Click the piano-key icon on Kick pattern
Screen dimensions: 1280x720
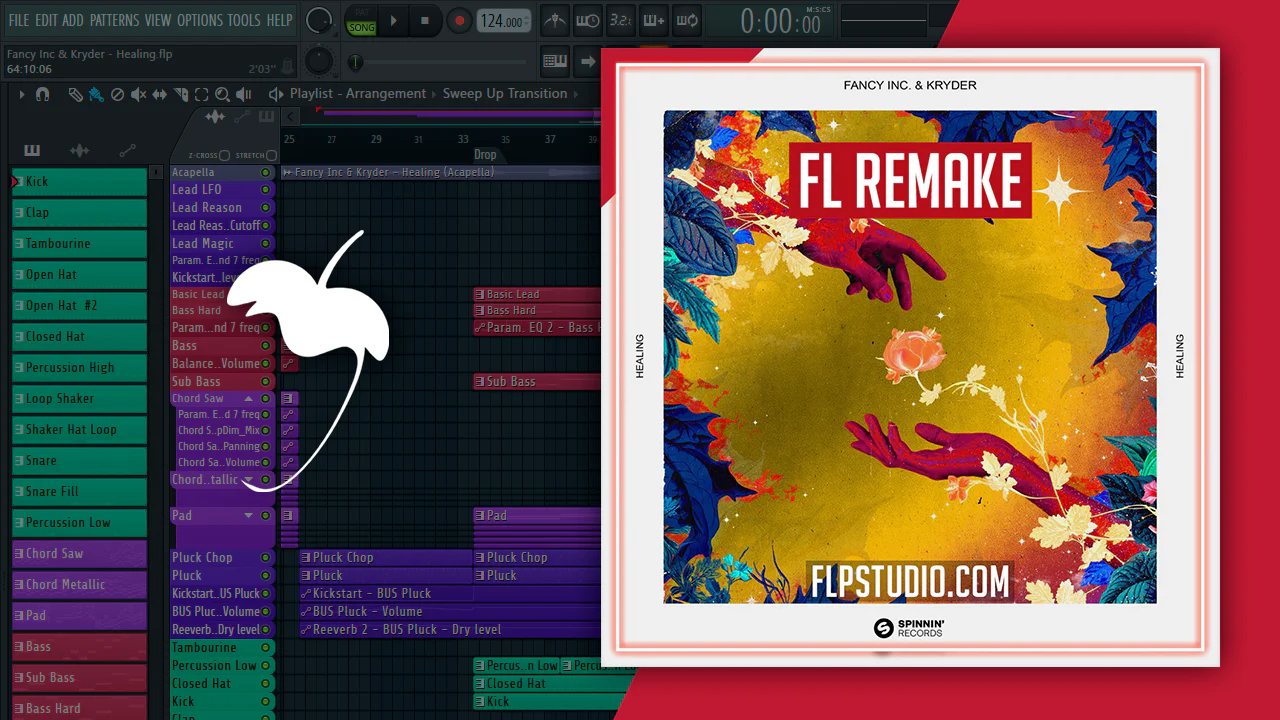(19, 182)
